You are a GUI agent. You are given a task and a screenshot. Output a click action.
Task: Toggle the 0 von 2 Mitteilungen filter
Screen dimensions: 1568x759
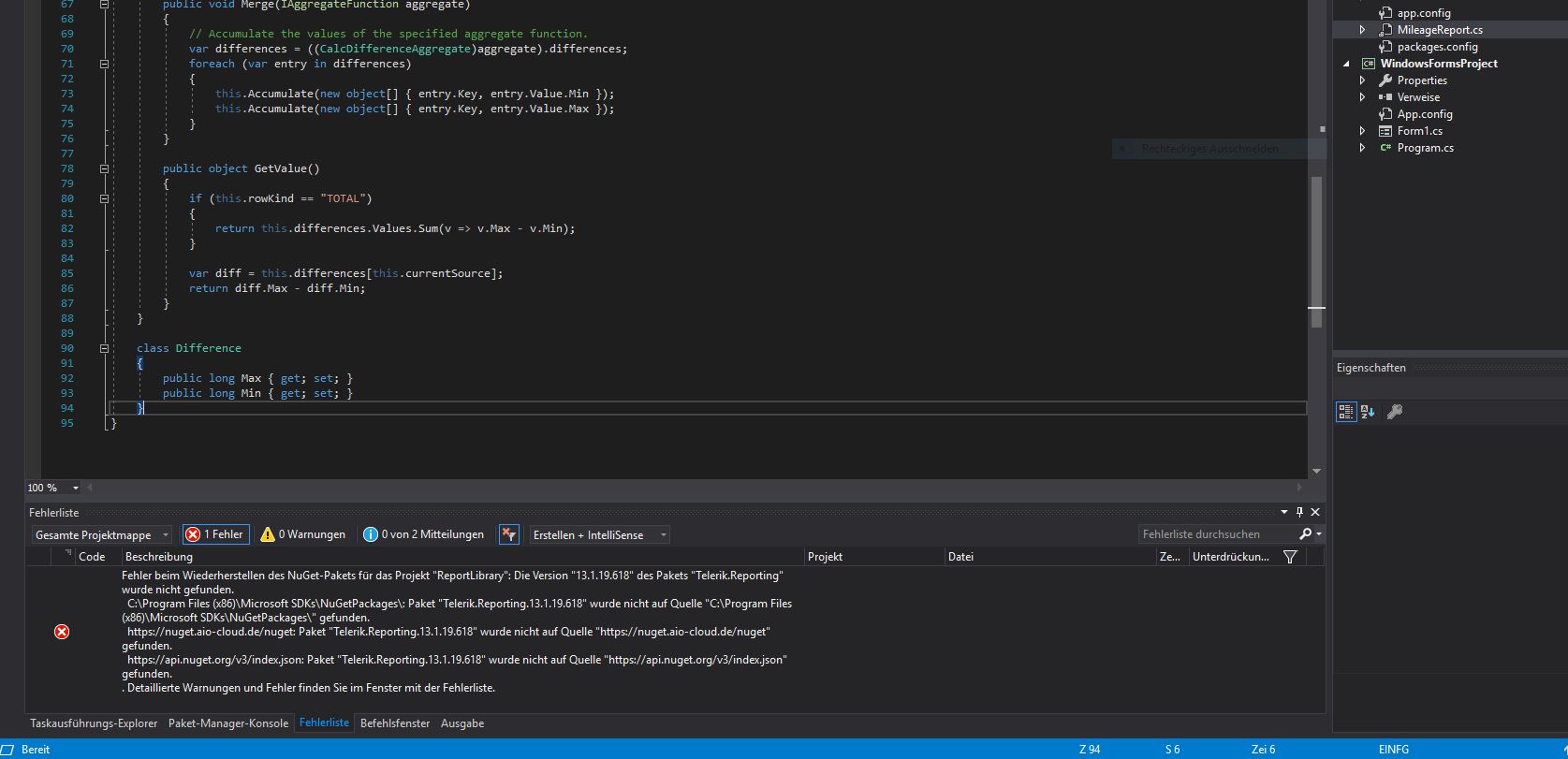[424, 534]
